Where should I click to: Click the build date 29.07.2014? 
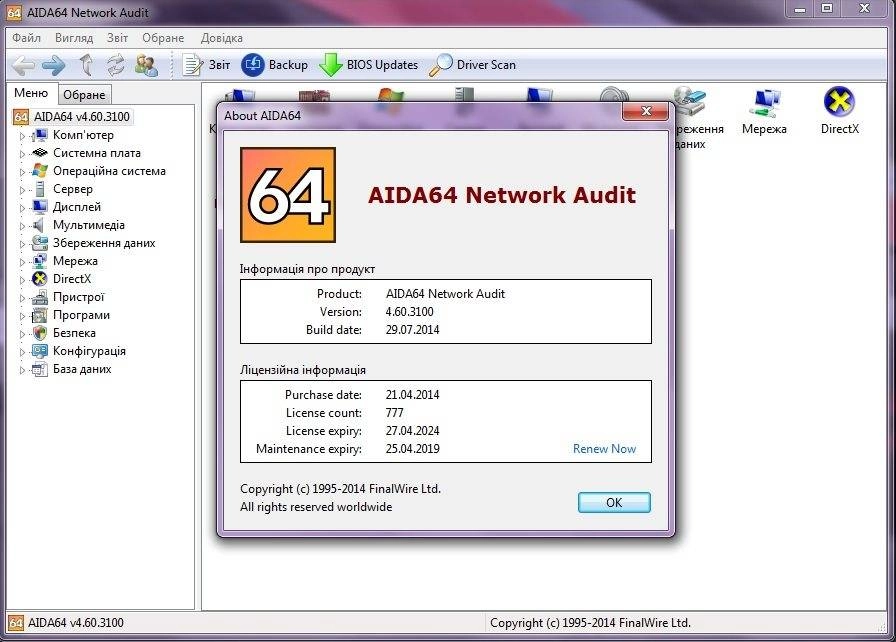point(413,330)
